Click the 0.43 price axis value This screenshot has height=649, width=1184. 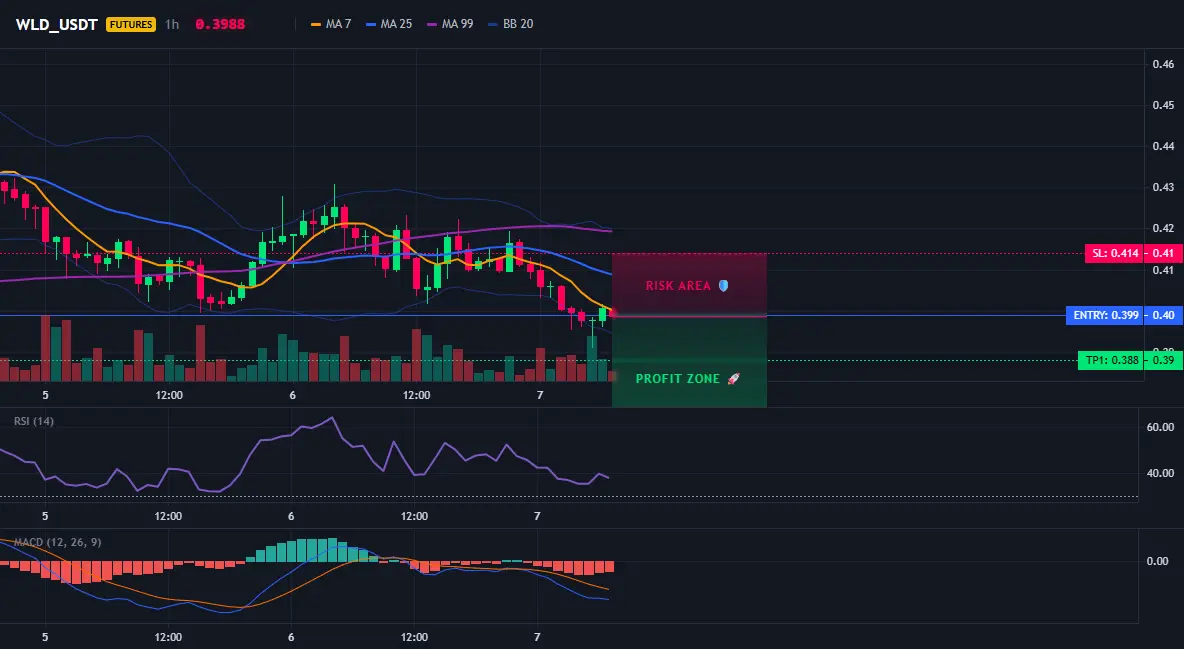pos(1163,187)
